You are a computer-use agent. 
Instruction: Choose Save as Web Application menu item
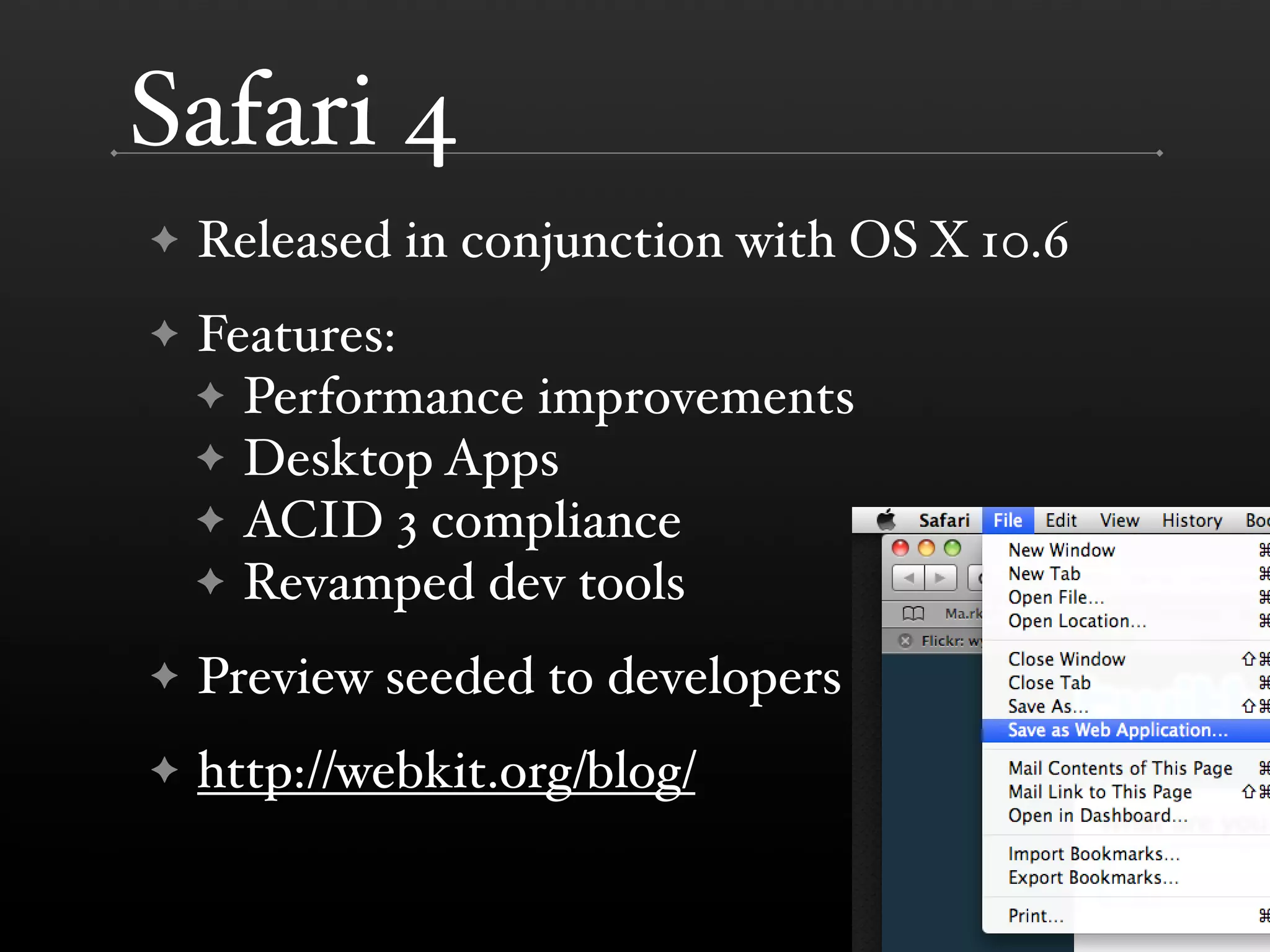point(1117,730)
